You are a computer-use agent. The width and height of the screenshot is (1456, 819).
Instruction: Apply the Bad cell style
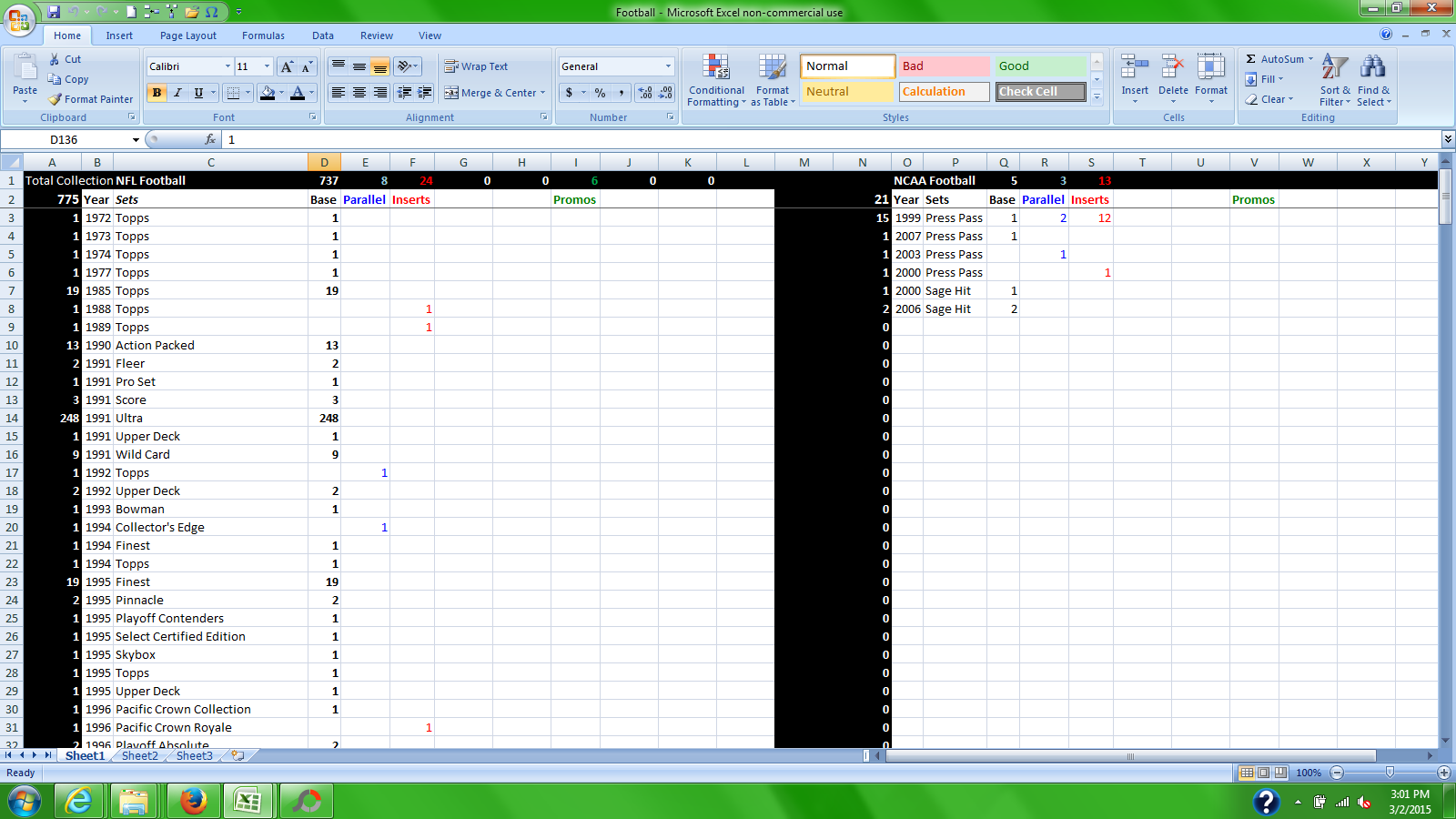coord(944,66)
